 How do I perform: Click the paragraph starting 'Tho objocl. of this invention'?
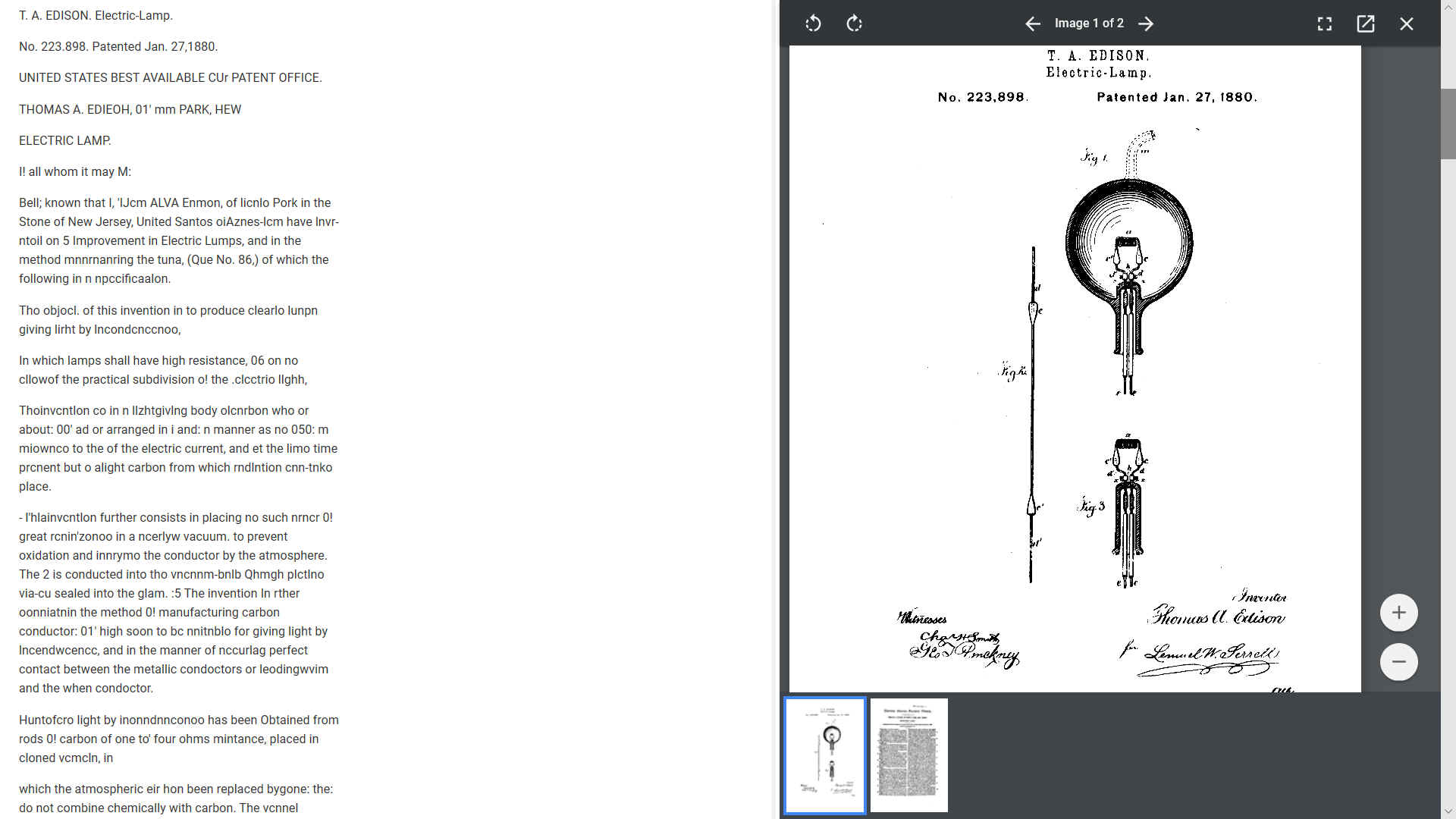168,320
